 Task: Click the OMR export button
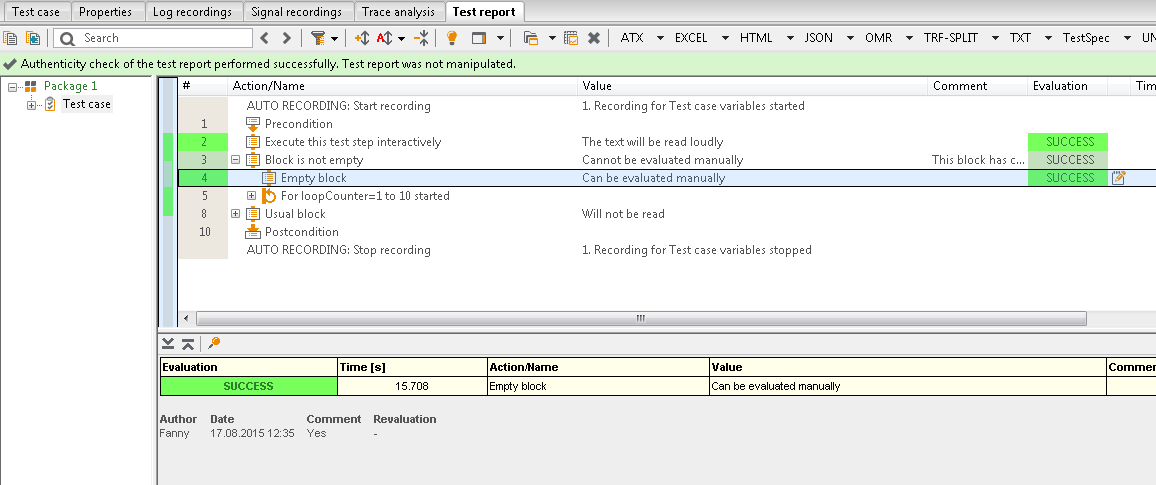878,38
